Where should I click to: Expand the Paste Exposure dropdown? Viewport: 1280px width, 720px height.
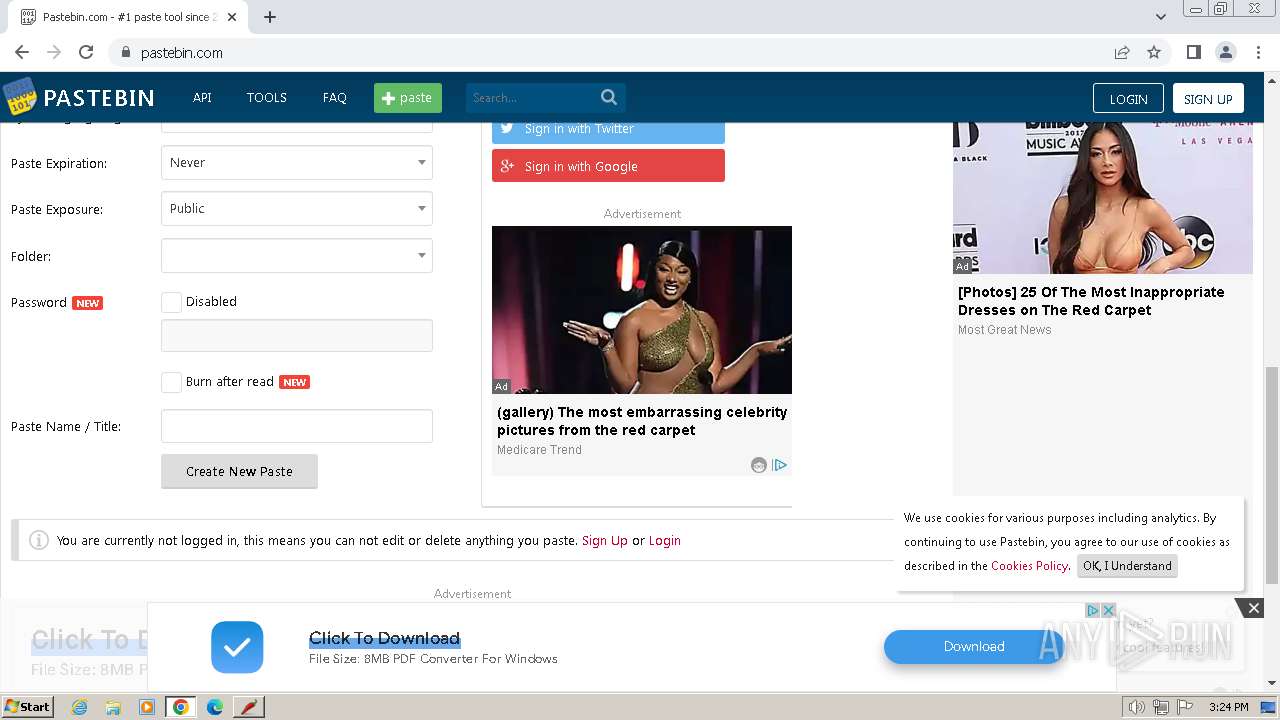click(x=297, y=208)
